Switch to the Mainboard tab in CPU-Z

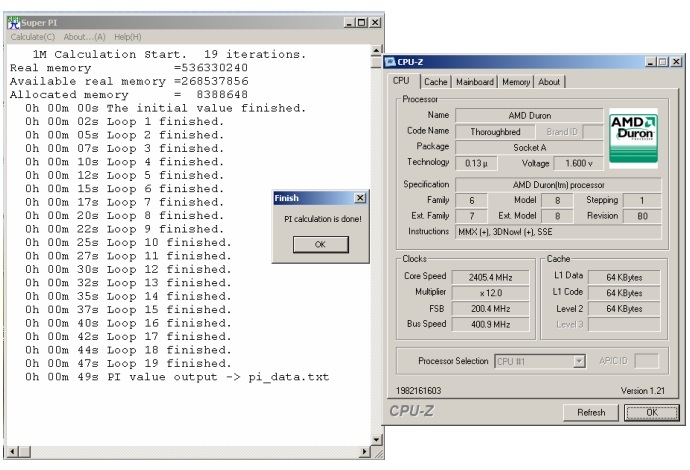pos(475,82)
